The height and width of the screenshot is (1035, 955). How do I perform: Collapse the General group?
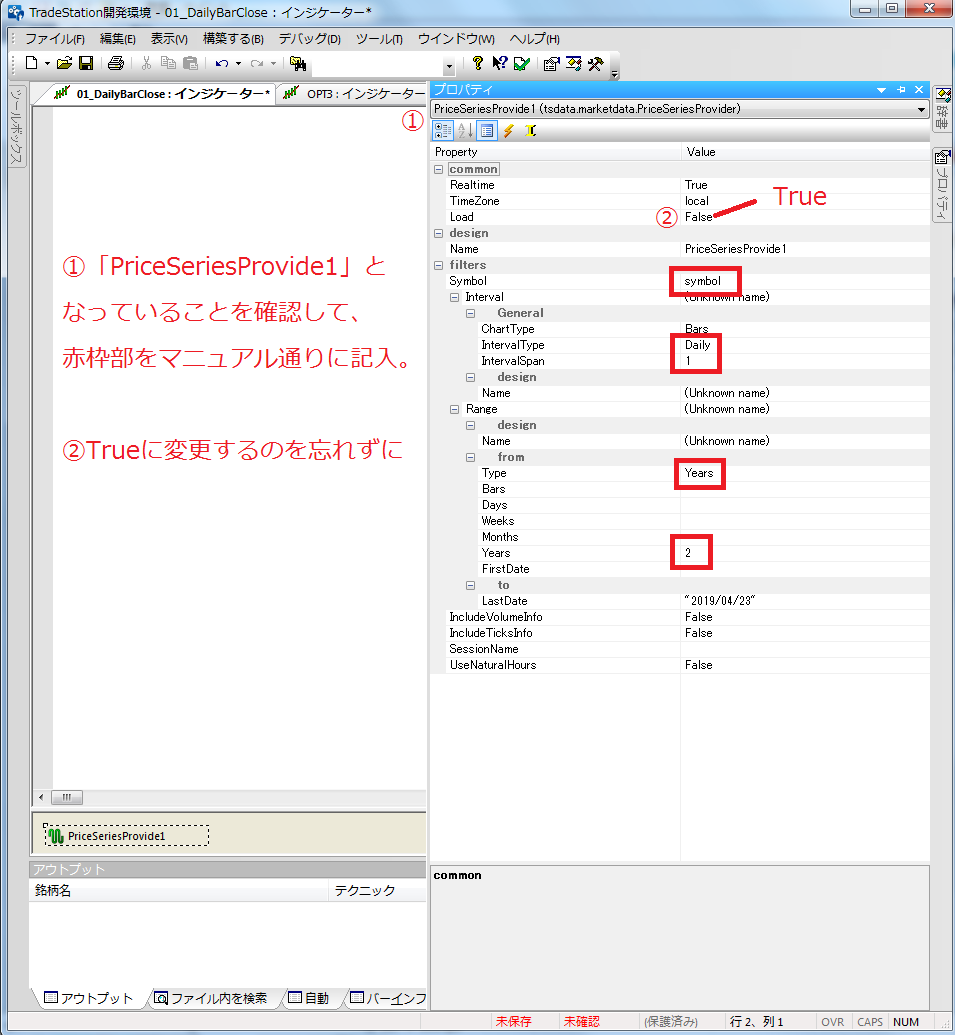point(471,314)
